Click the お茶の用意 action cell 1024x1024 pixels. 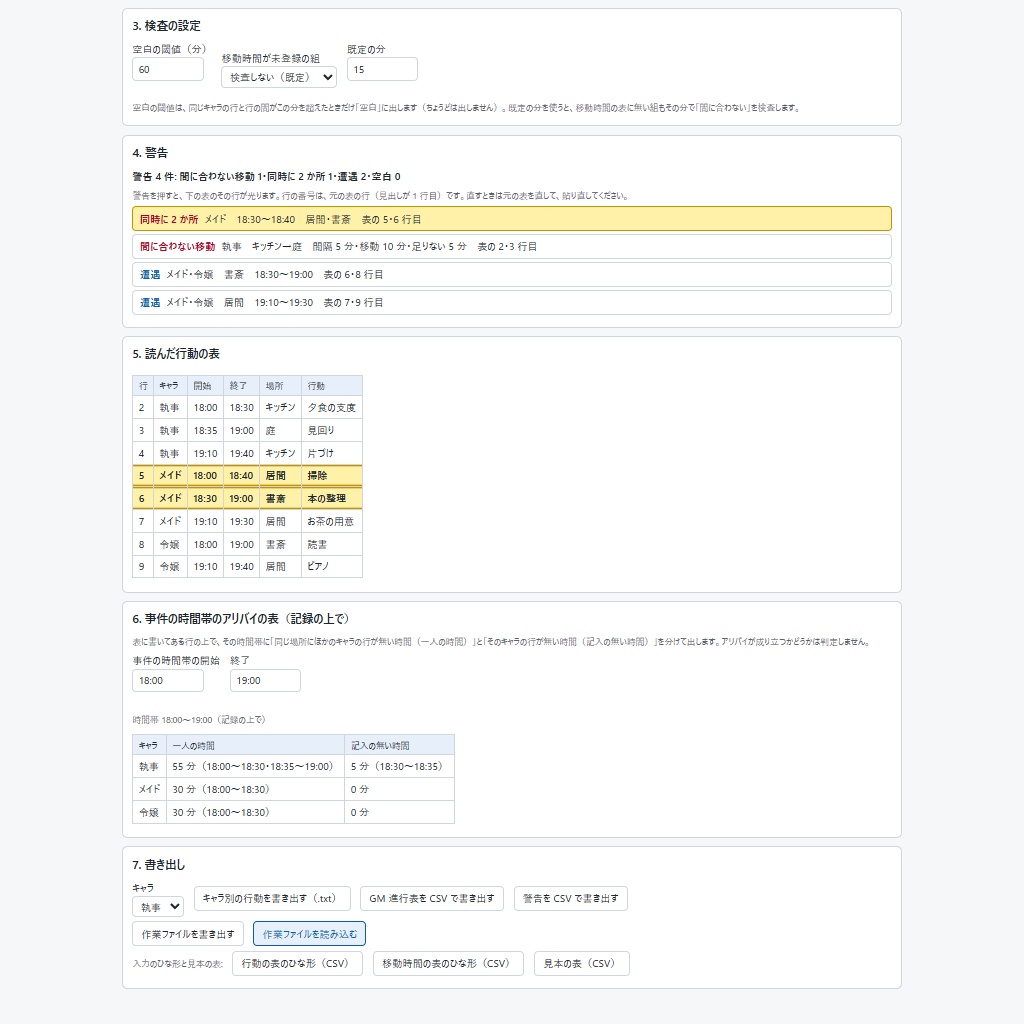[332, 521]
